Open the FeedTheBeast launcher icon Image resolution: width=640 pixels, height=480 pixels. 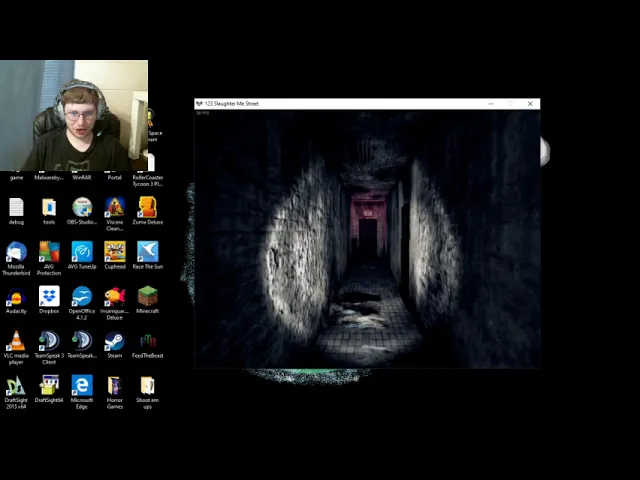point(147,341)
